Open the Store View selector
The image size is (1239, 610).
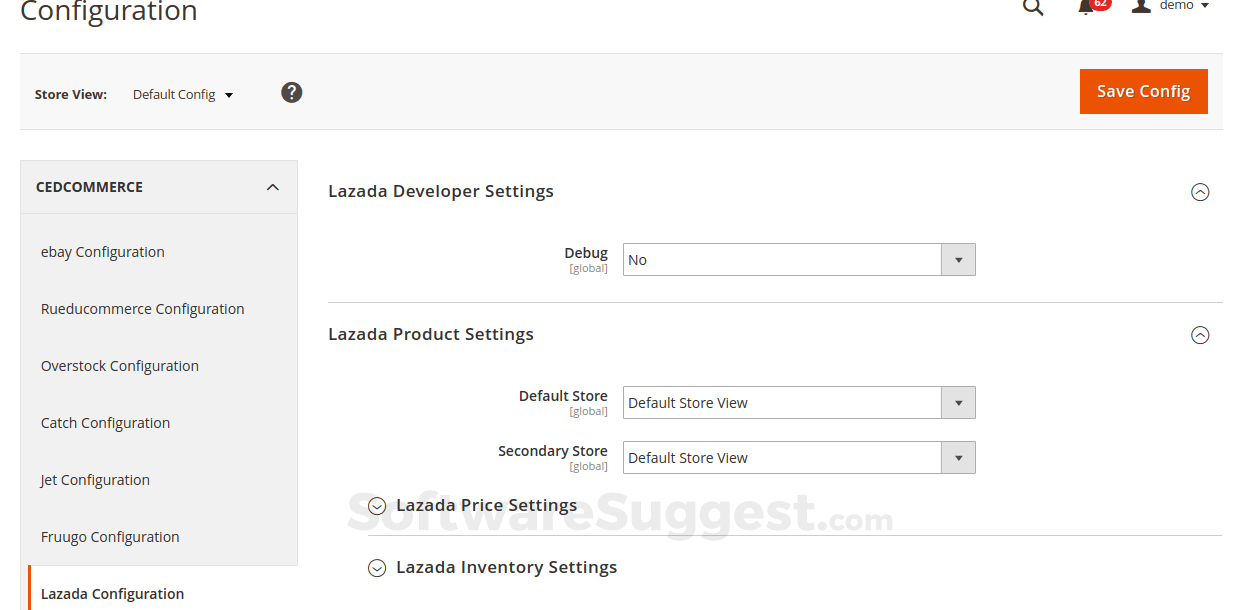182,94
